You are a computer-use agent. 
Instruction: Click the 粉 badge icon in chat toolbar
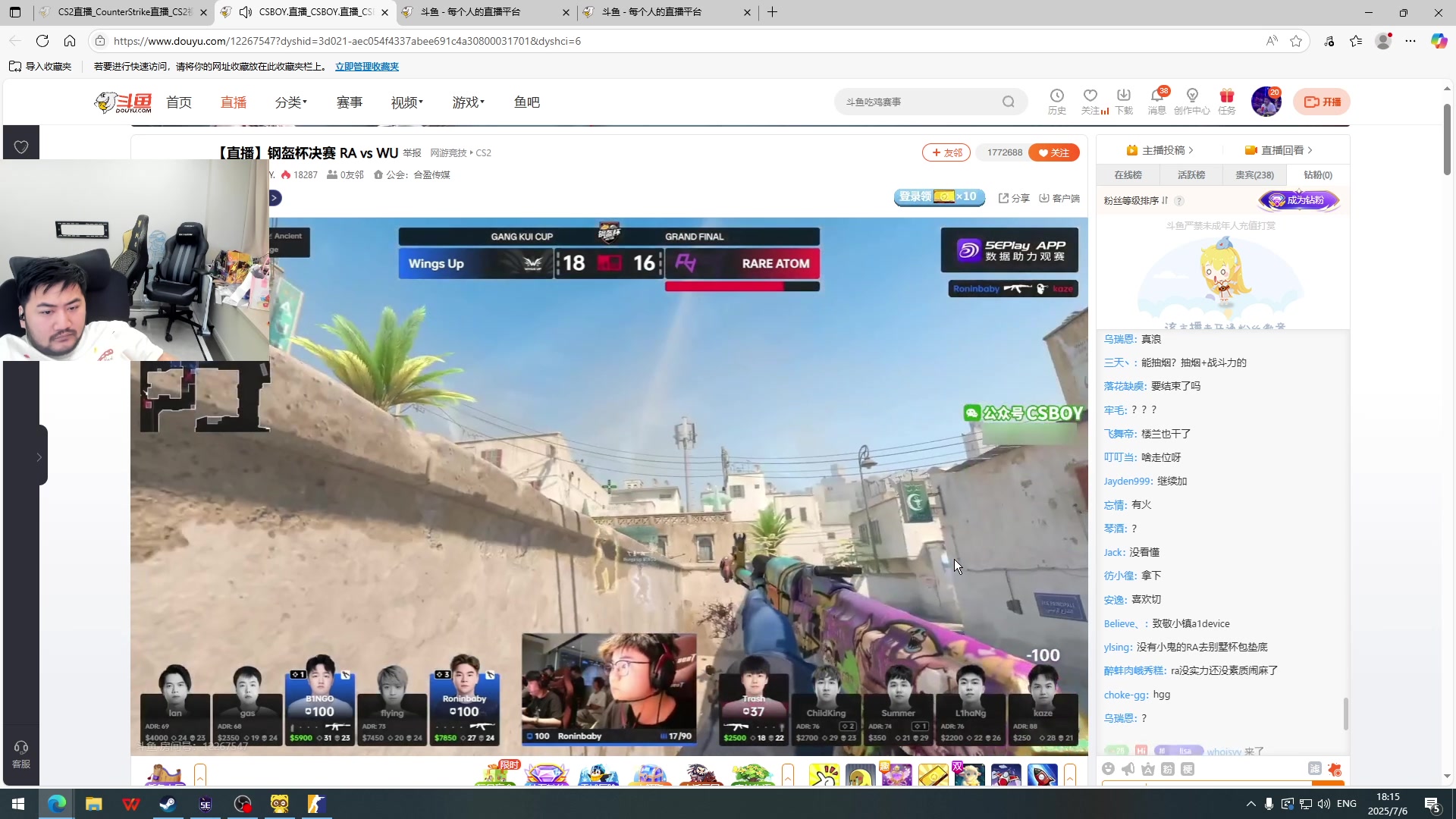1168,769
